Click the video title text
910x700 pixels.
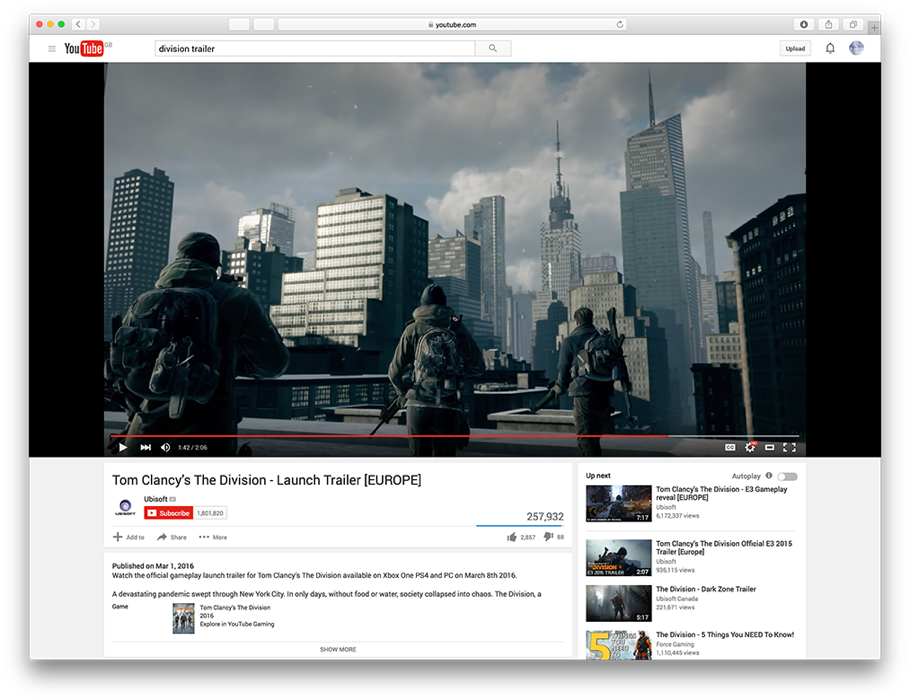click(267, 480)
